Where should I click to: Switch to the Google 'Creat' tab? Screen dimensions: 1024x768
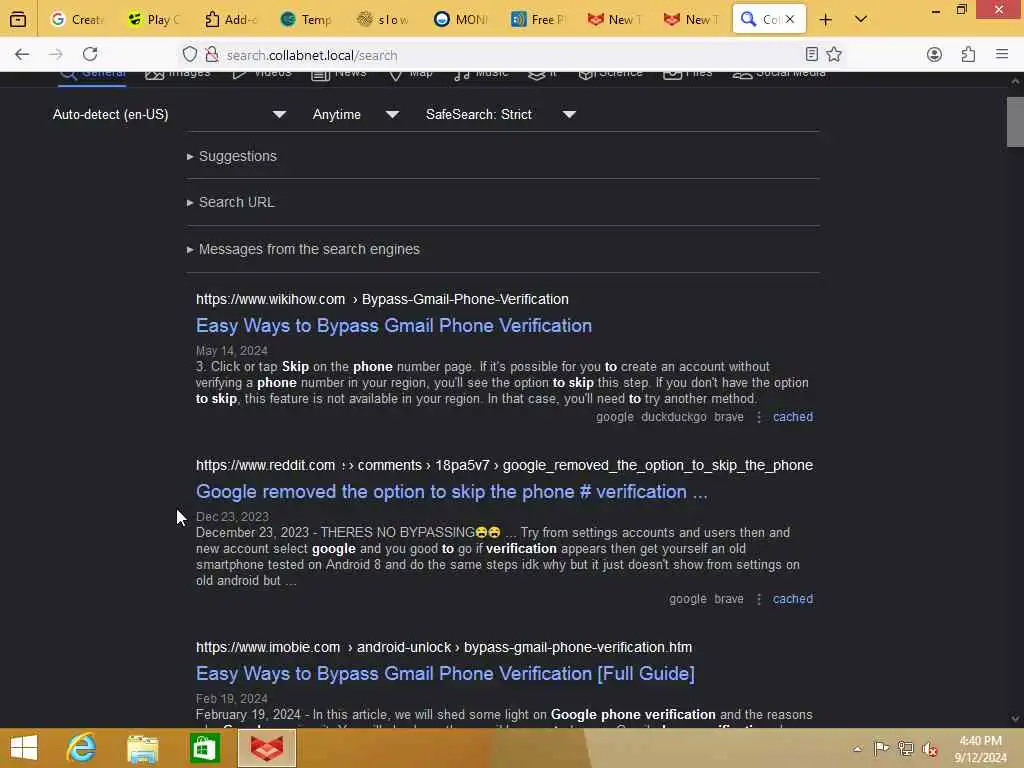(77, 20)
